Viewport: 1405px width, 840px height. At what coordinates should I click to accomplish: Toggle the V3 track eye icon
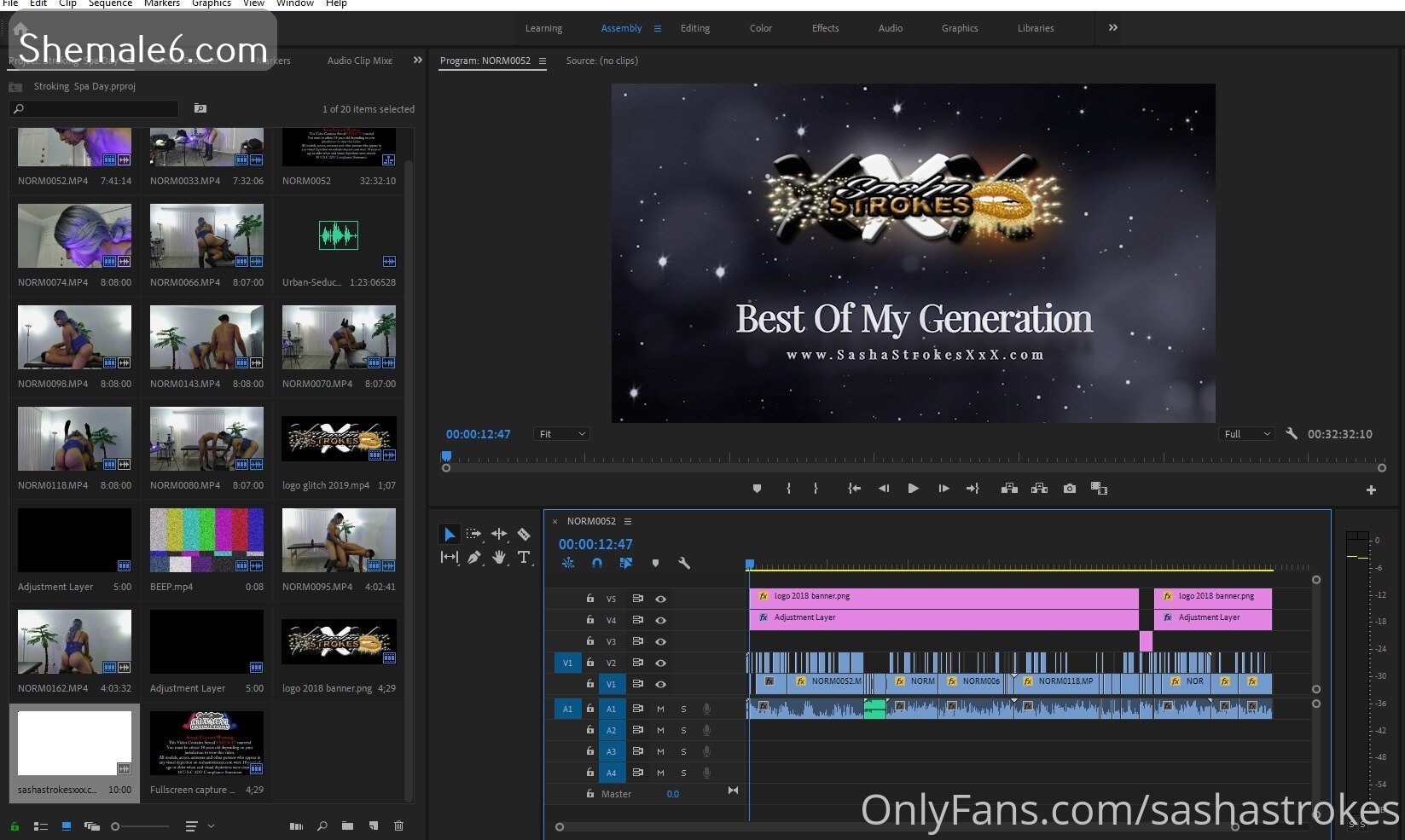click(x=660, y=641)
